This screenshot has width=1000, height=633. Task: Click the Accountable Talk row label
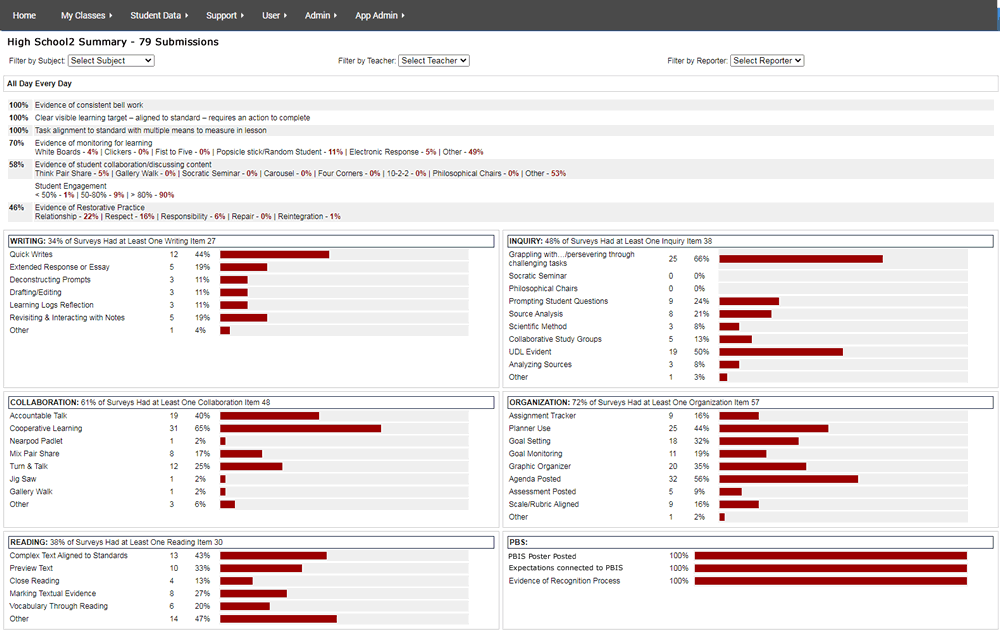(x=39, y=416)
